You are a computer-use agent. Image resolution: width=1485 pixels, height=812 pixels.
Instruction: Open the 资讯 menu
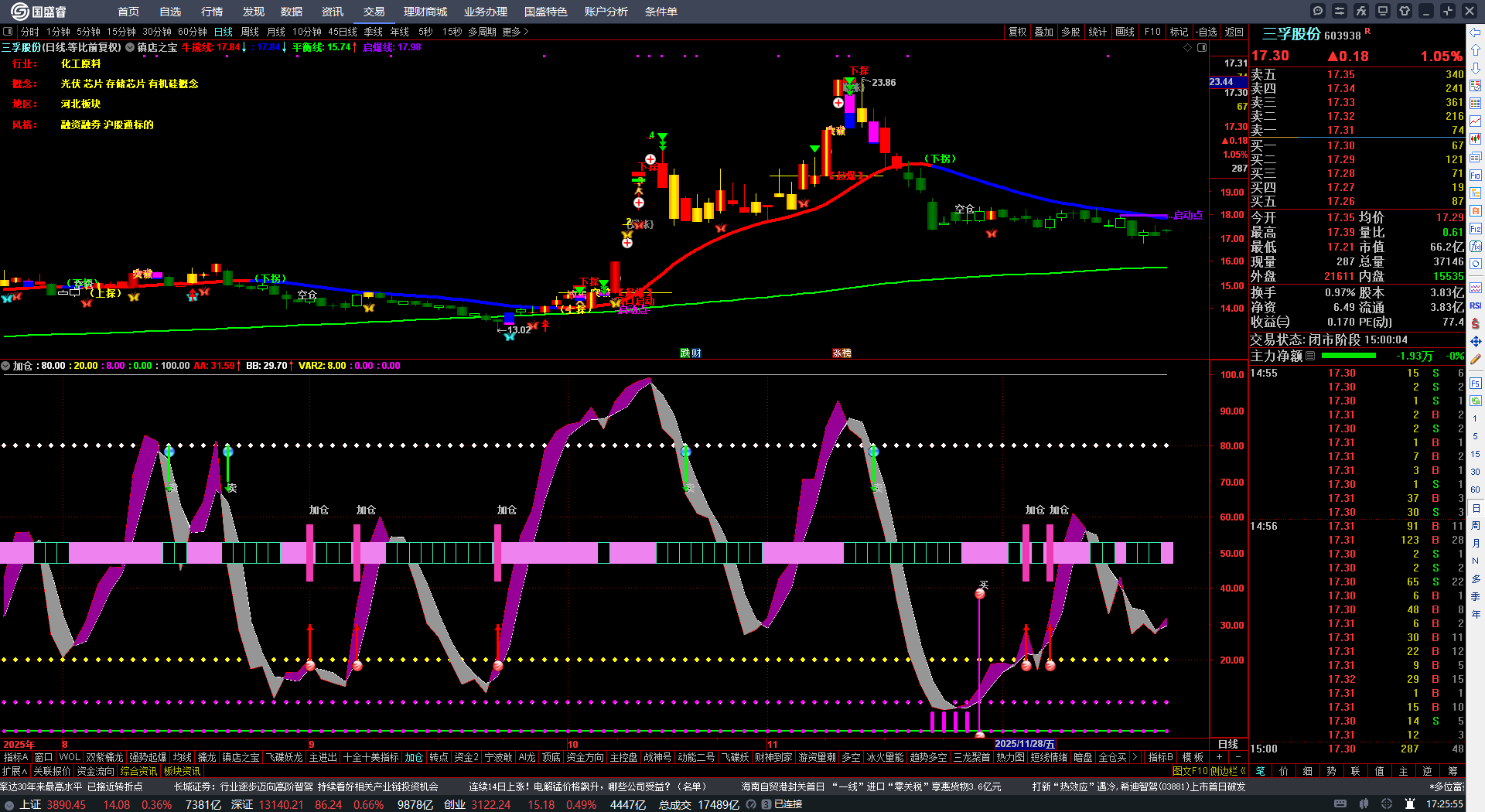[333, 12]
